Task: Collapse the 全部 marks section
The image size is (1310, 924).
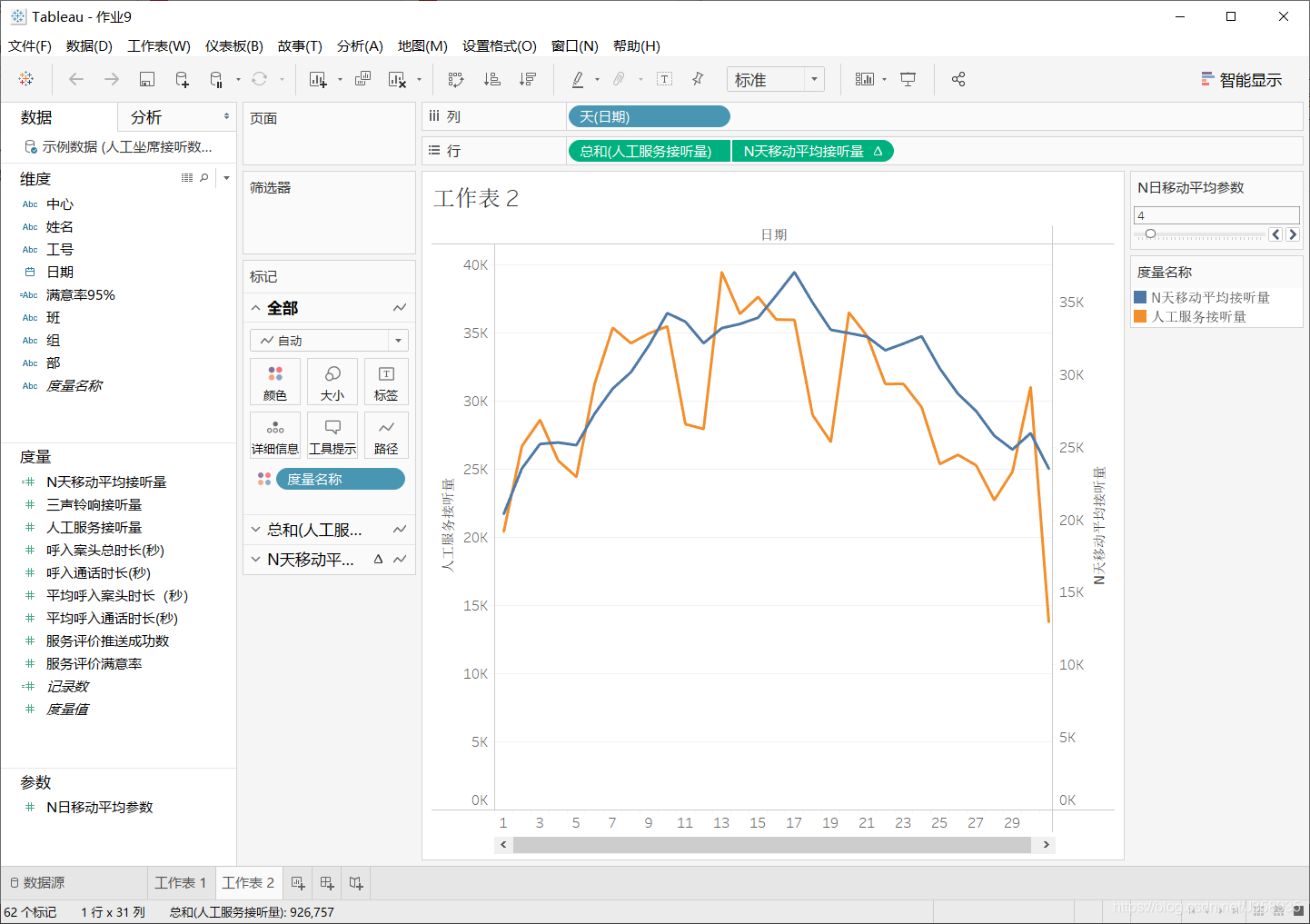Action: [256, 308]
